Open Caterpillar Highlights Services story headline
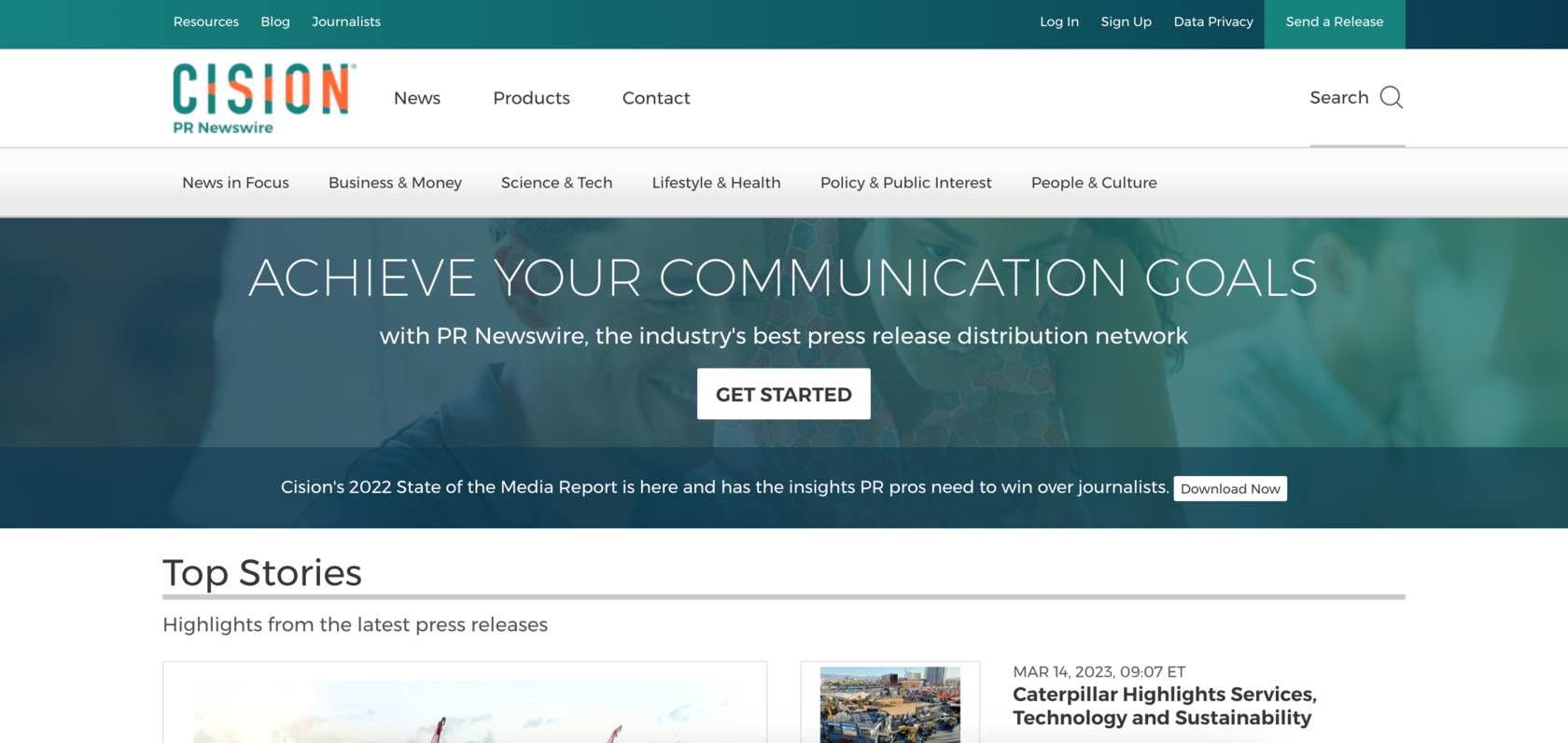This screenshot has width=1568, height=743. [x=1165, y=707]
